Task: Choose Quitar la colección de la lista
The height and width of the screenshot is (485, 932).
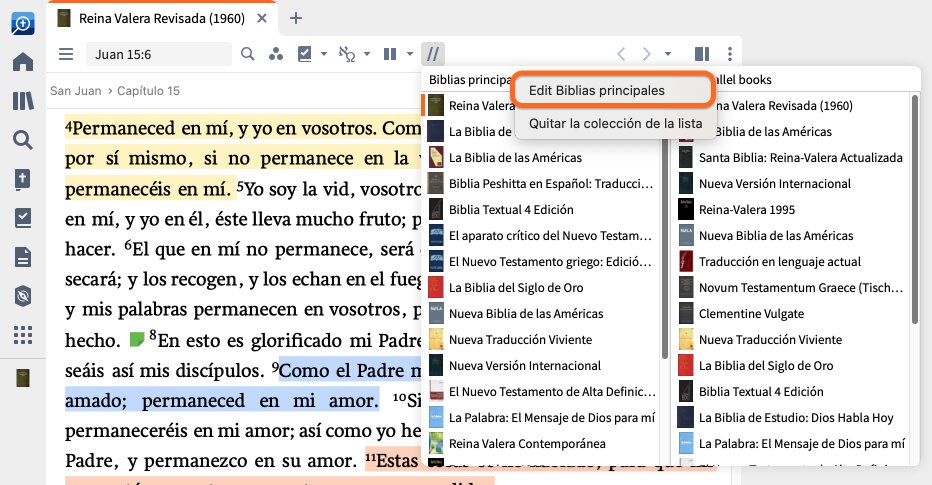Action: click(615, 123)
